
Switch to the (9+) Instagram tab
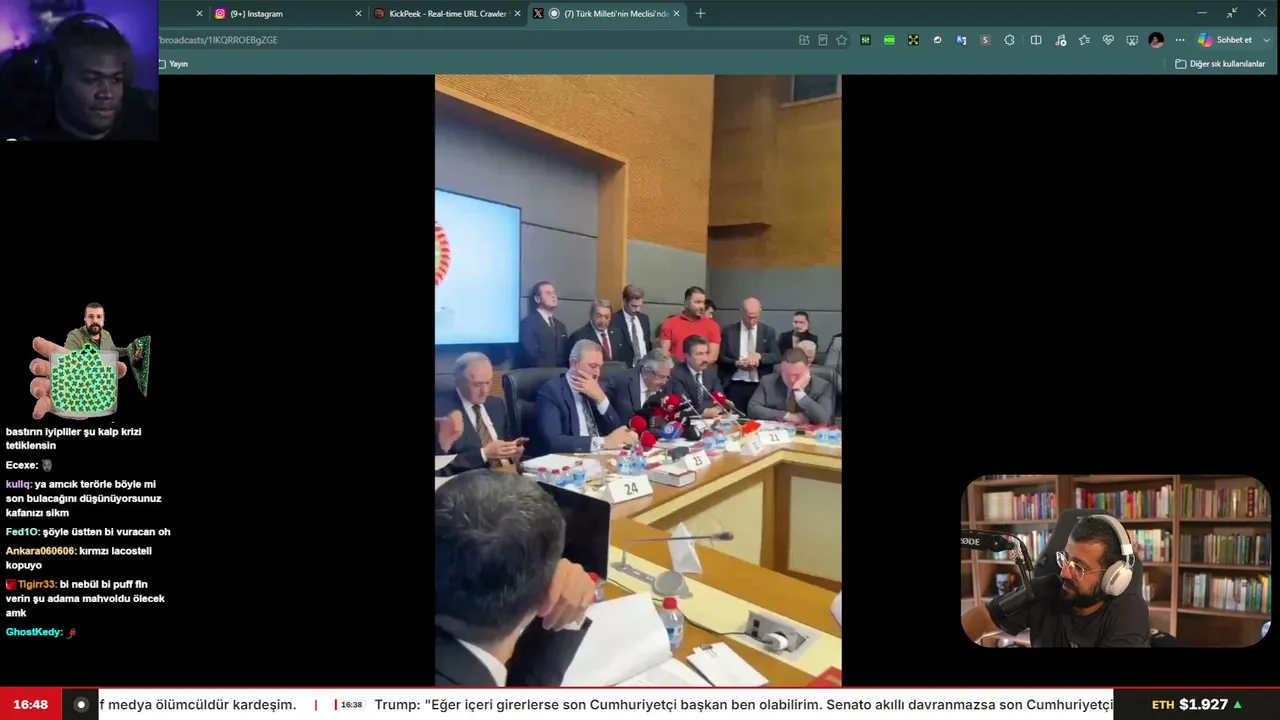coord(286,14)
